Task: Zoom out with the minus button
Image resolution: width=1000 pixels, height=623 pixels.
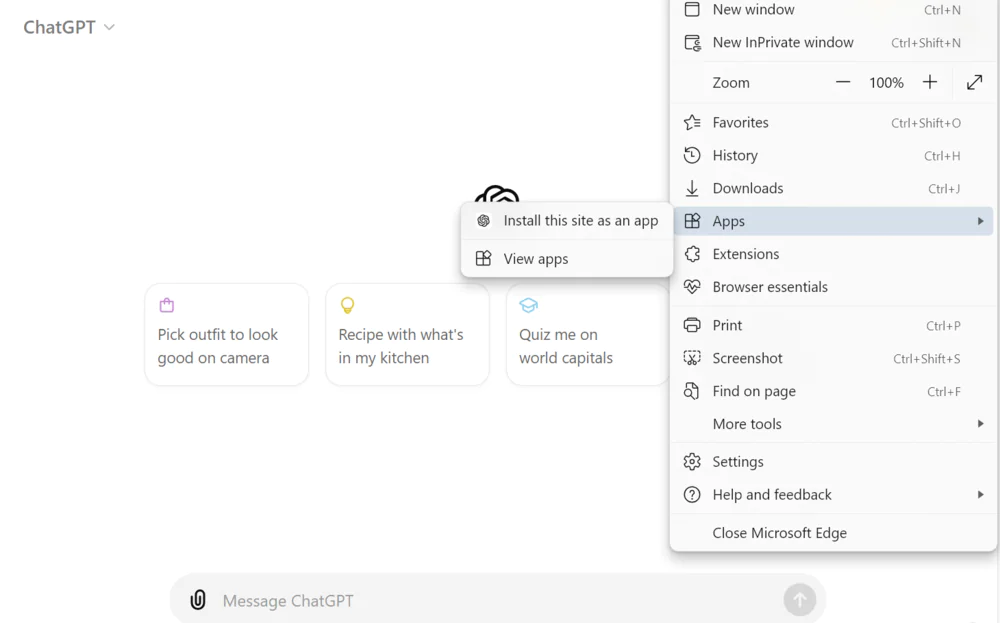Action: (x=842, y=82)
